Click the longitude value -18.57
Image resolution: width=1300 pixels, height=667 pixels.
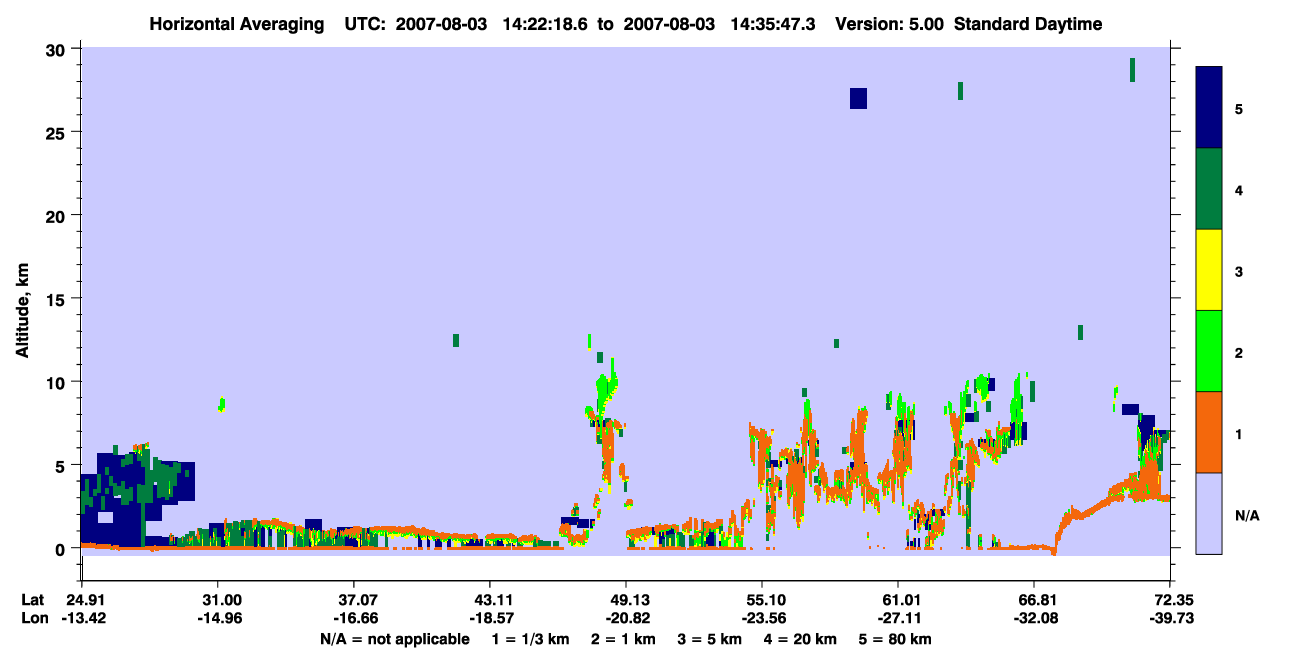[490, 618]
